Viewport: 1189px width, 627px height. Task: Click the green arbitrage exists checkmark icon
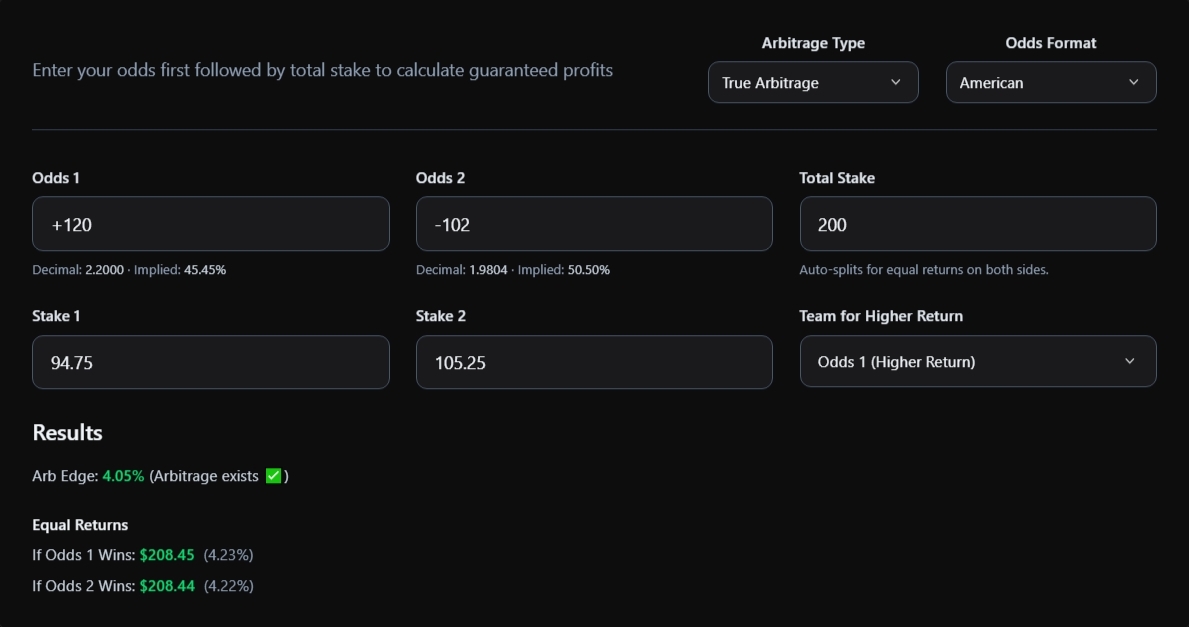[x=276, y=476]
